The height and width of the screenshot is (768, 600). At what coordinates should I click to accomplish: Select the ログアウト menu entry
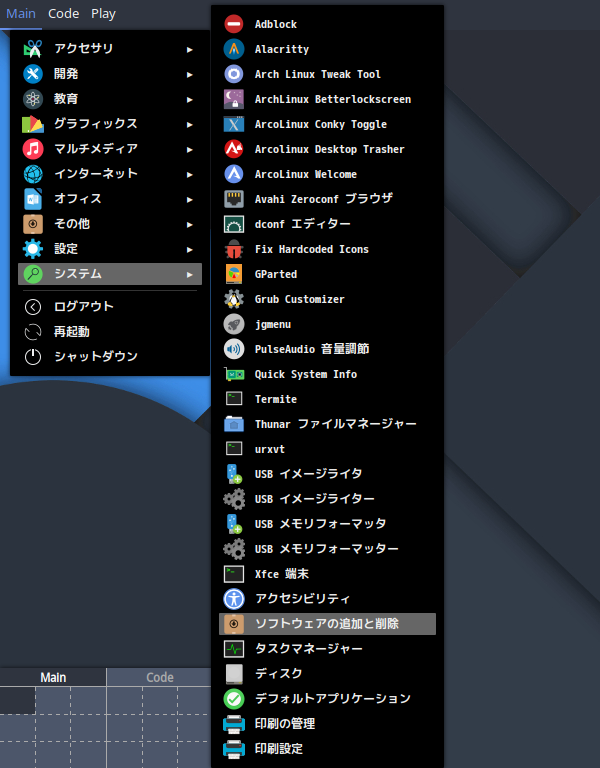pyautogui.click(x=110, y=307)
